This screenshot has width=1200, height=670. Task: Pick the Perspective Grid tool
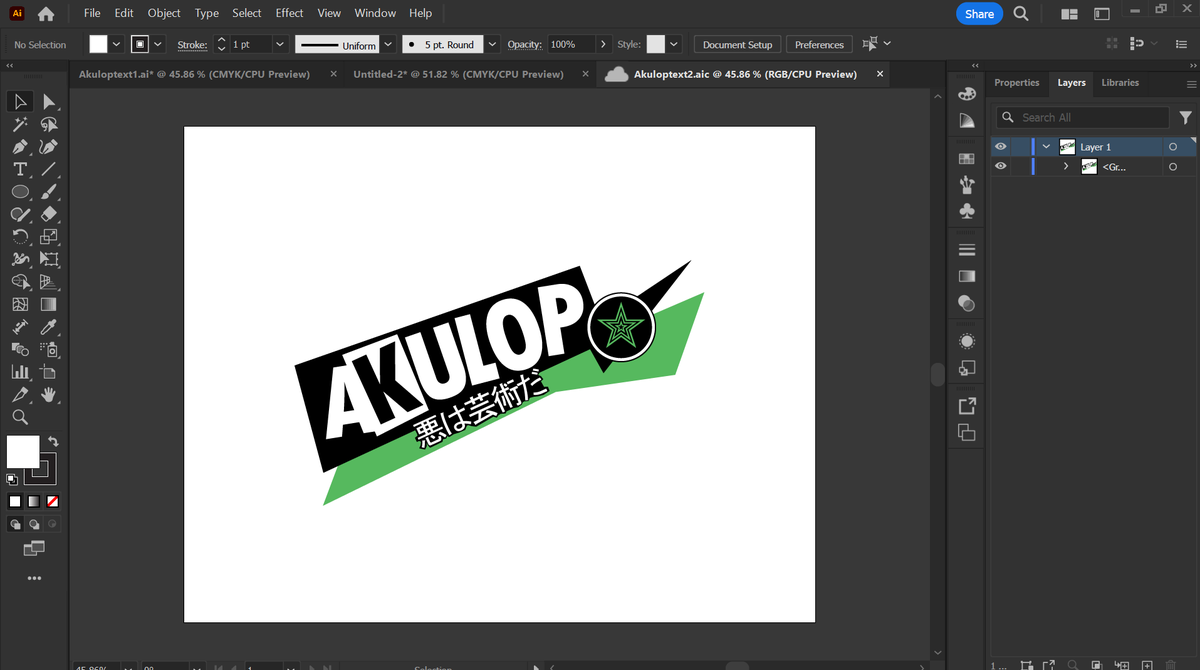coord(49,282)
